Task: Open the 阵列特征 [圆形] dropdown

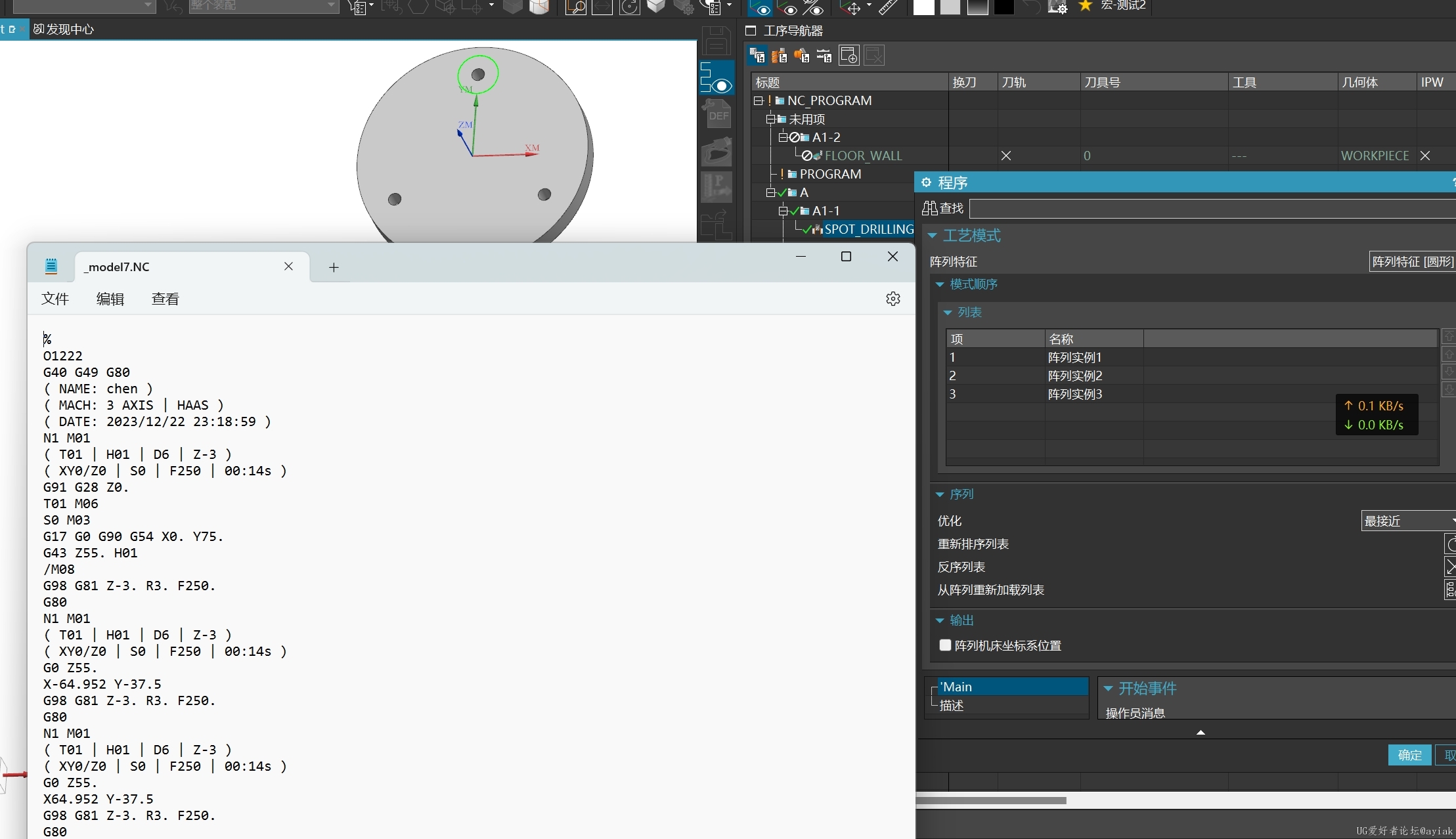Action: 1413,261
